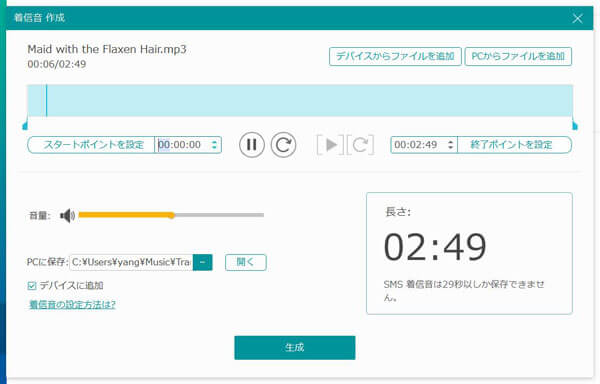600x384 pixels.
Task: Click スタートポイントを設定 button
Action: [91, 145]
